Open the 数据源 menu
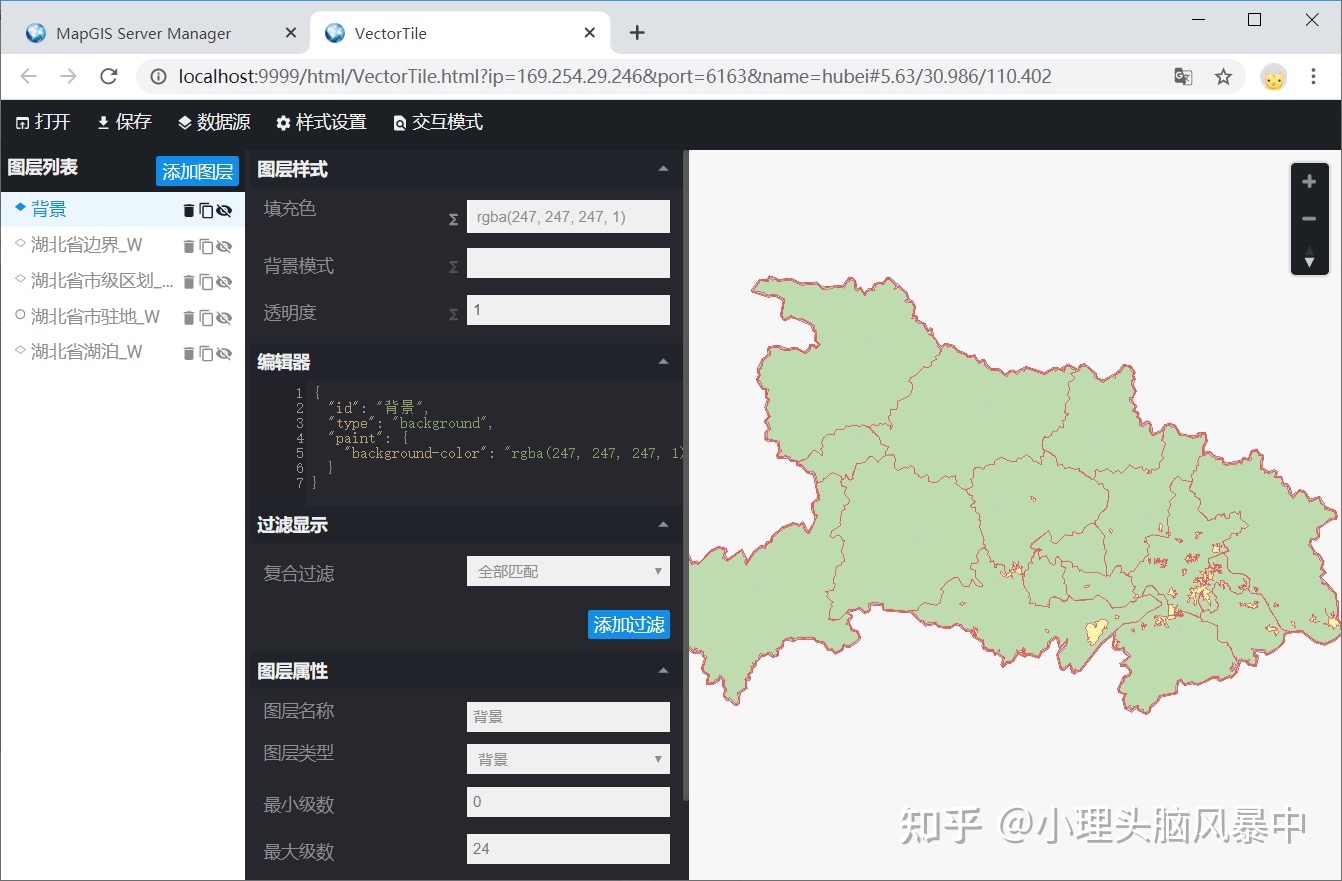This screenshot has height=881, width=1342. click(214, 122)
